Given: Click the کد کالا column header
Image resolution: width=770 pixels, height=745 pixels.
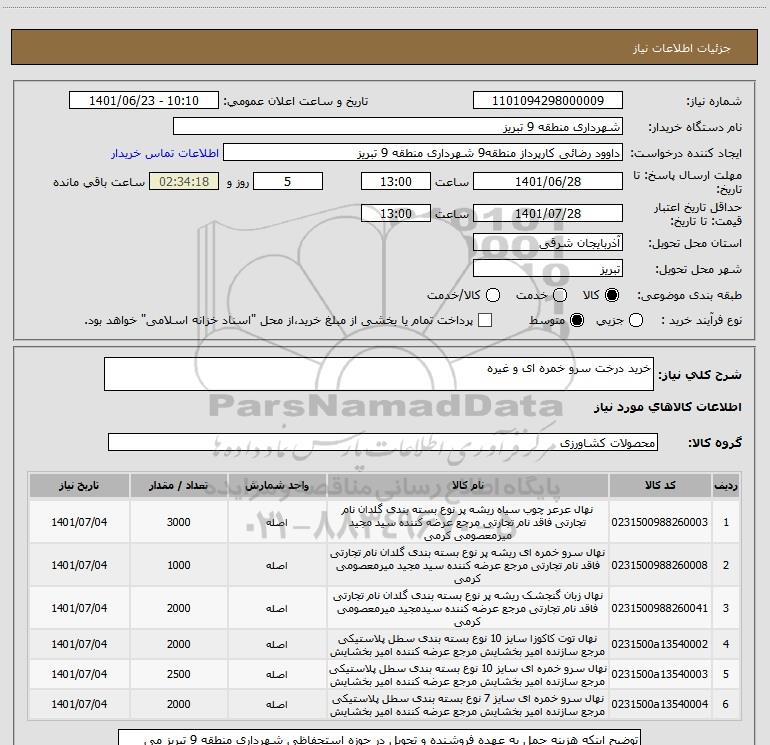Looking at the screenshot, I should click(x=660, y=485).
